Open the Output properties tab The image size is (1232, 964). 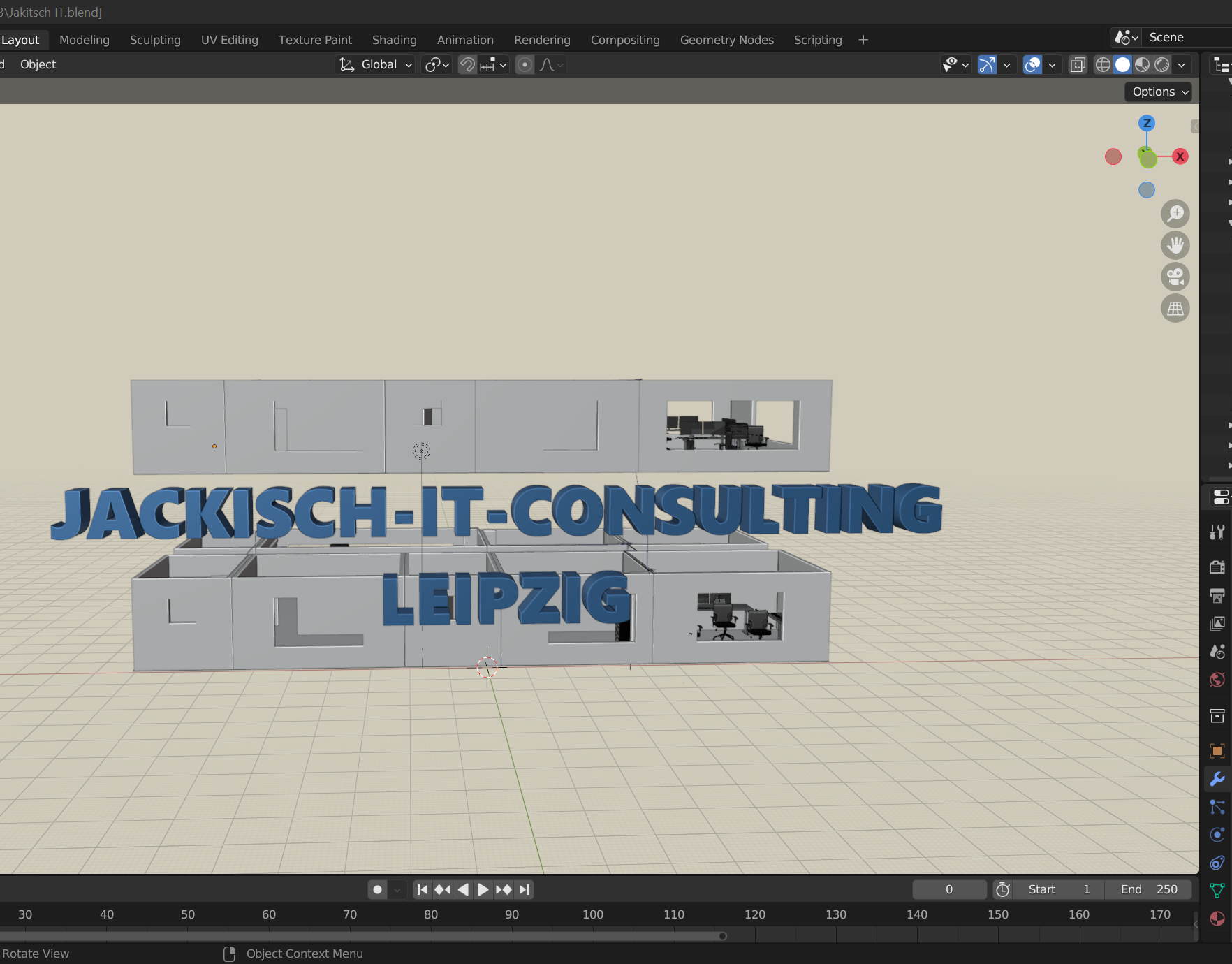click(x=1217, y=595)
